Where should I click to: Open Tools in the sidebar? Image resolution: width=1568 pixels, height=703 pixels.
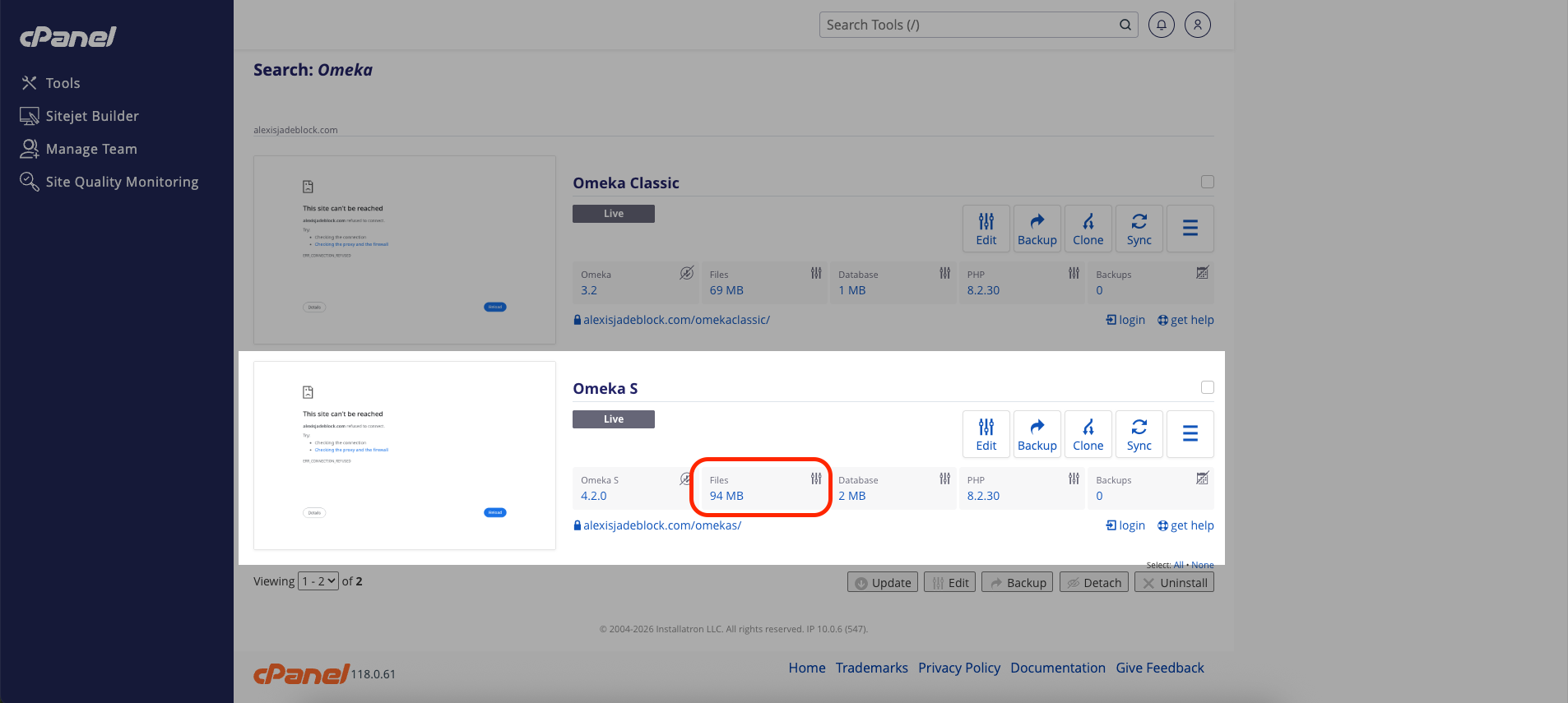click(50, 83)
